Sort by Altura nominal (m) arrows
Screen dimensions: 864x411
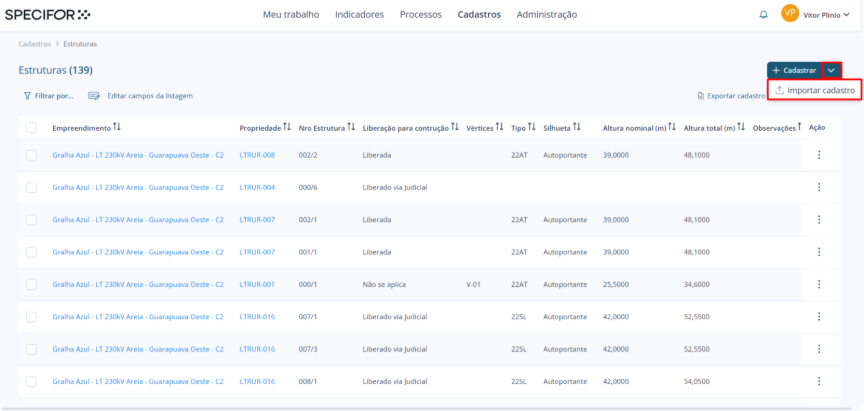click(672, 127)
